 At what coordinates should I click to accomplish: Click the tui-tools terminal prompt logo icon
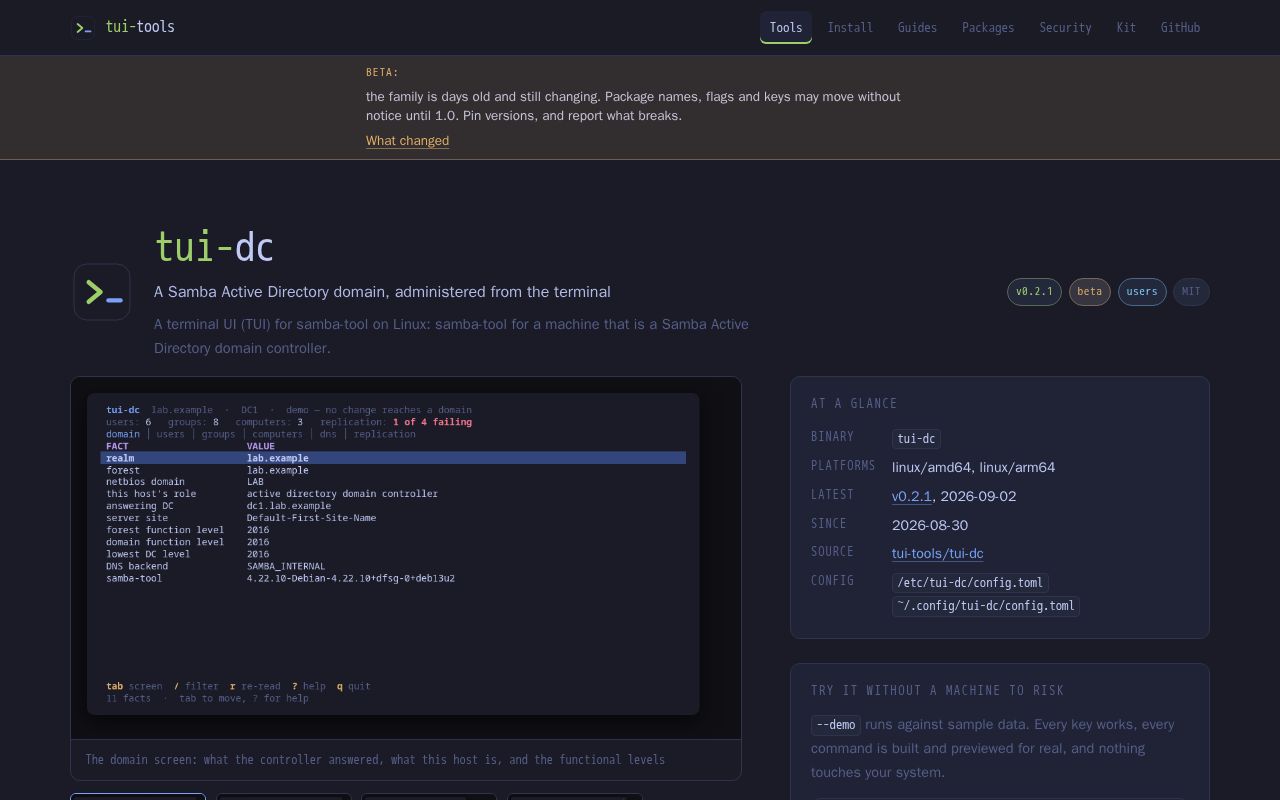pos(84,27)
